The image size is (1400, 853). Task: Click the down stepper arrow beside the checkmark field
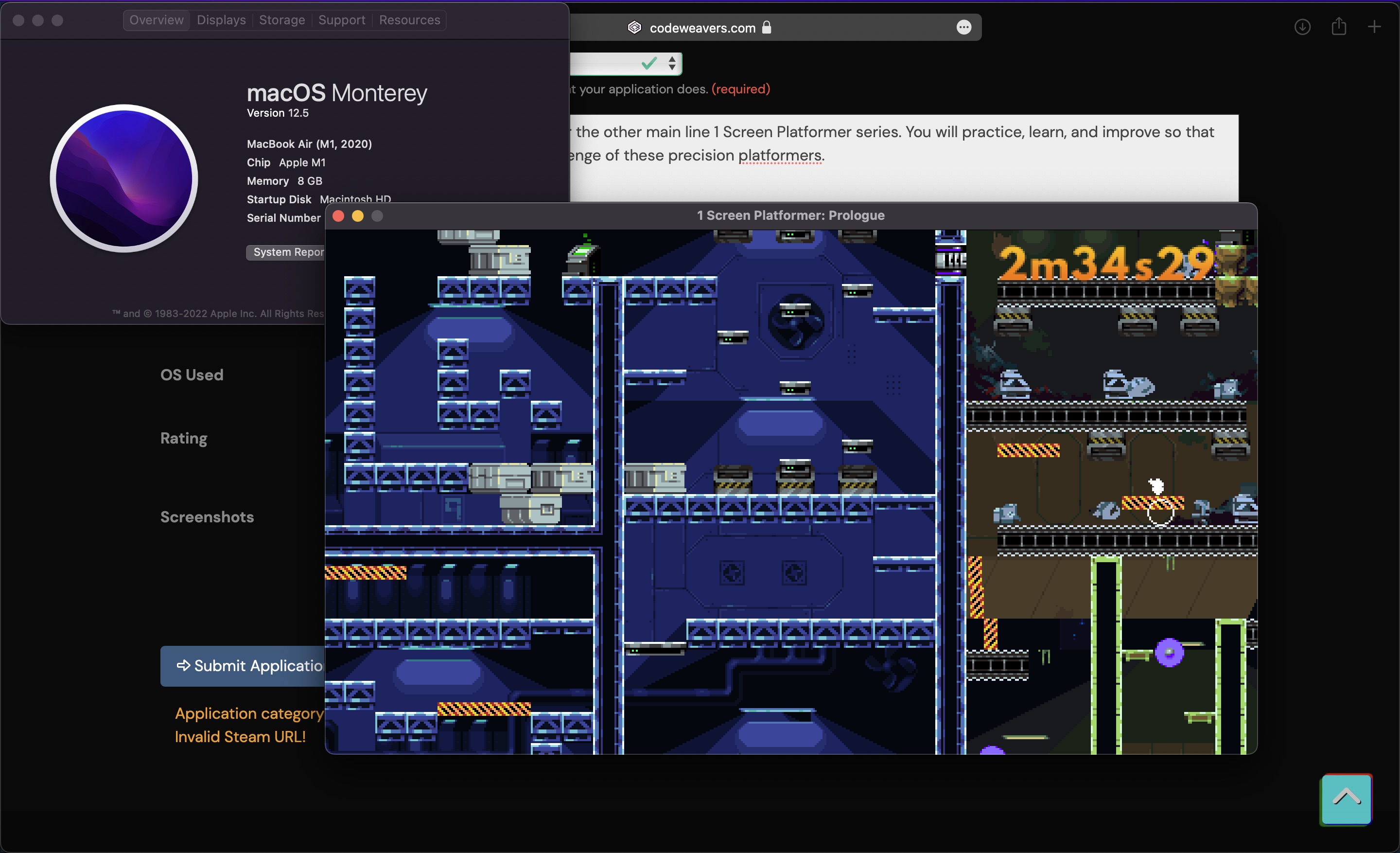(672, 68)
